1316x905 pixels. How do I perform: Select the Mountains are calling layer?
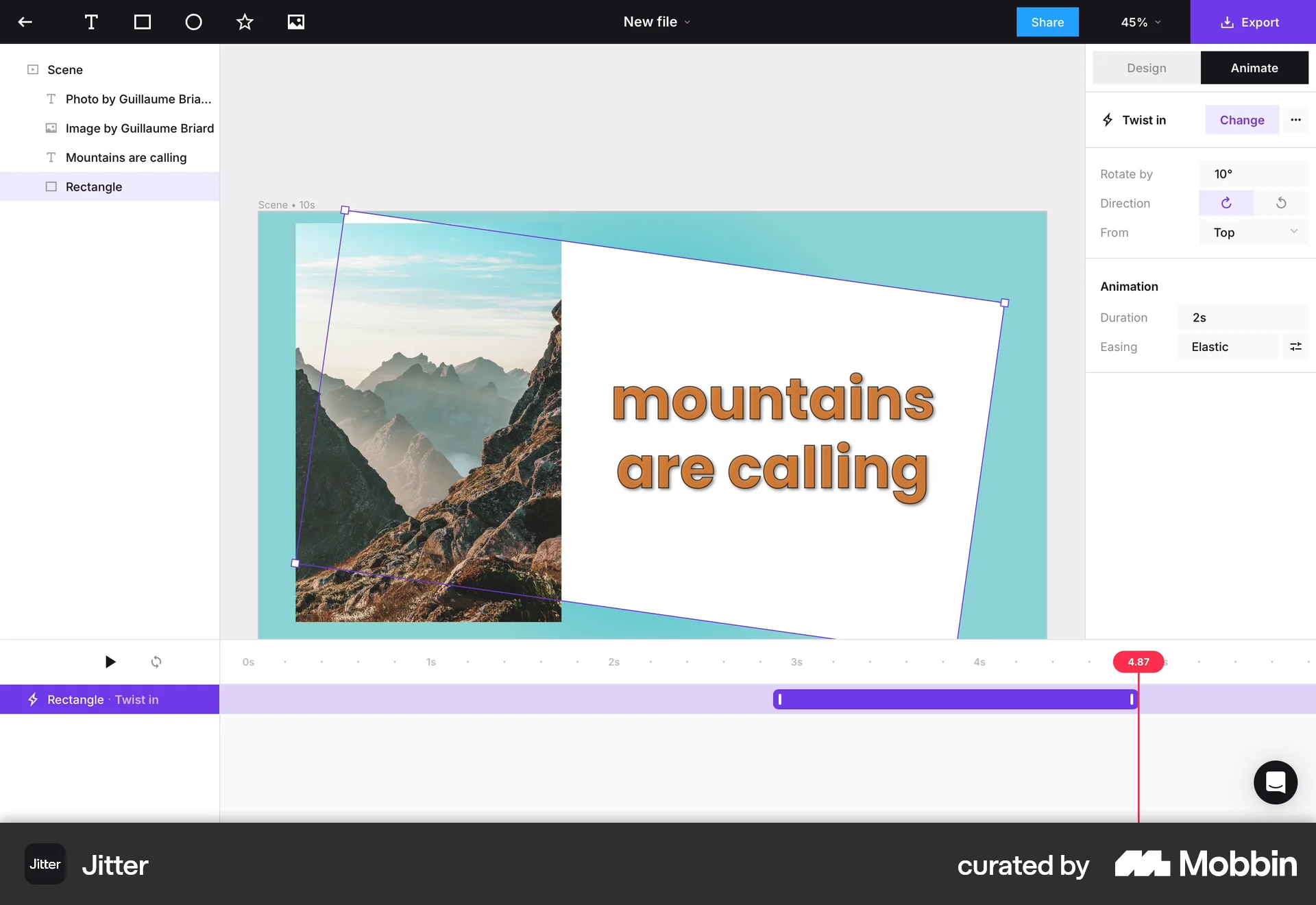pos(126,158)
